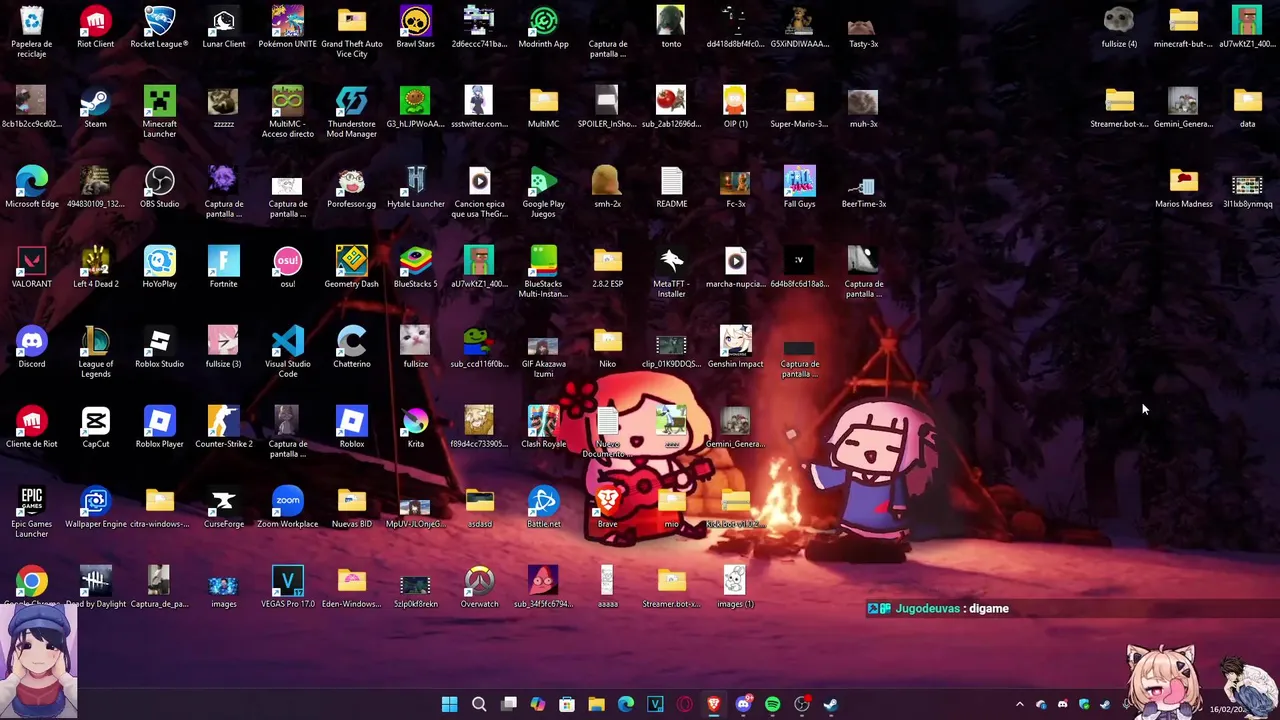Select Left 4 Dead 2 shortcut

pyautogui.click(x=96, y=267)
